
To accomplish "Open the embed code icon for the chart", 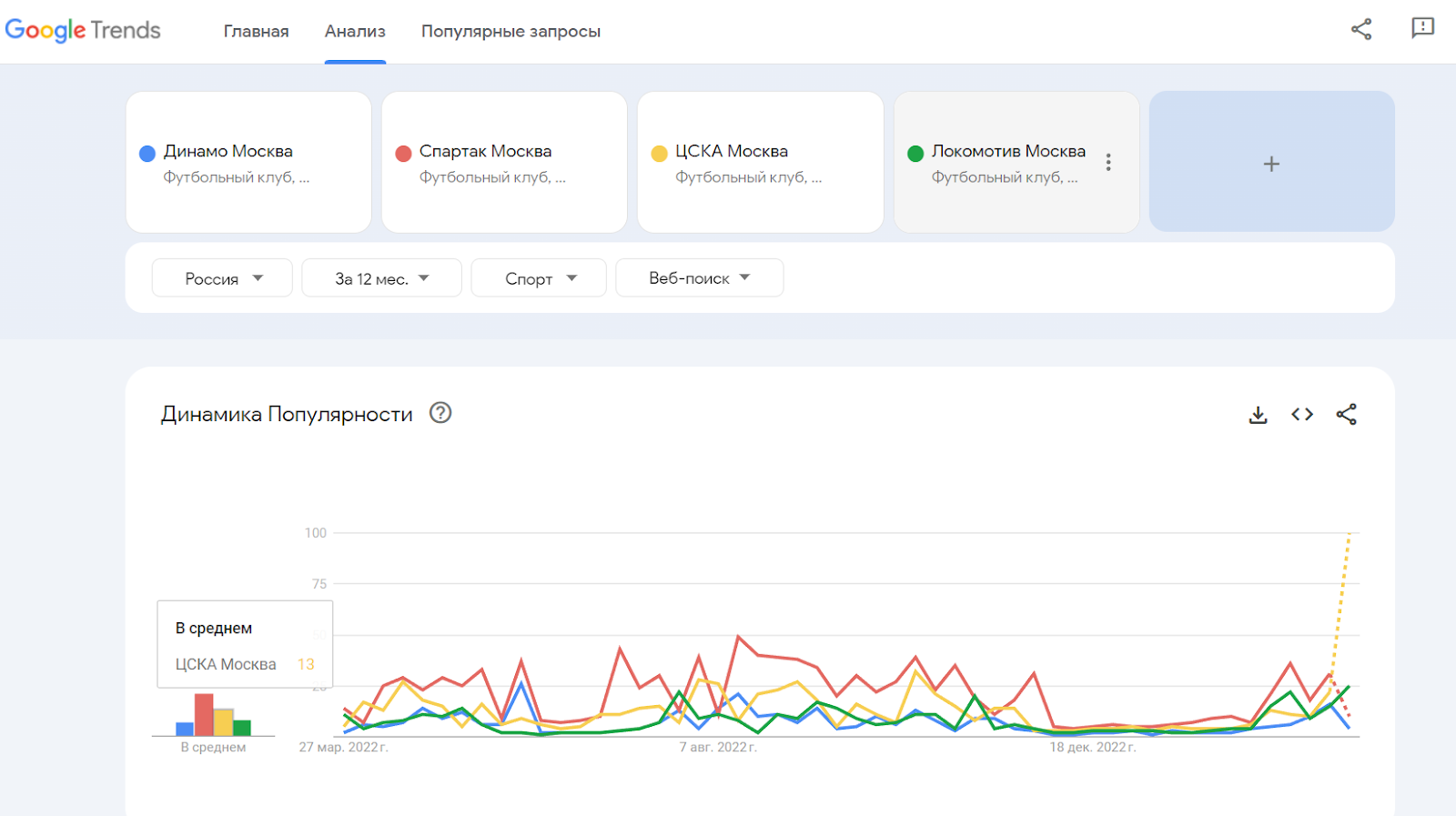I will tap(1302, 415).
